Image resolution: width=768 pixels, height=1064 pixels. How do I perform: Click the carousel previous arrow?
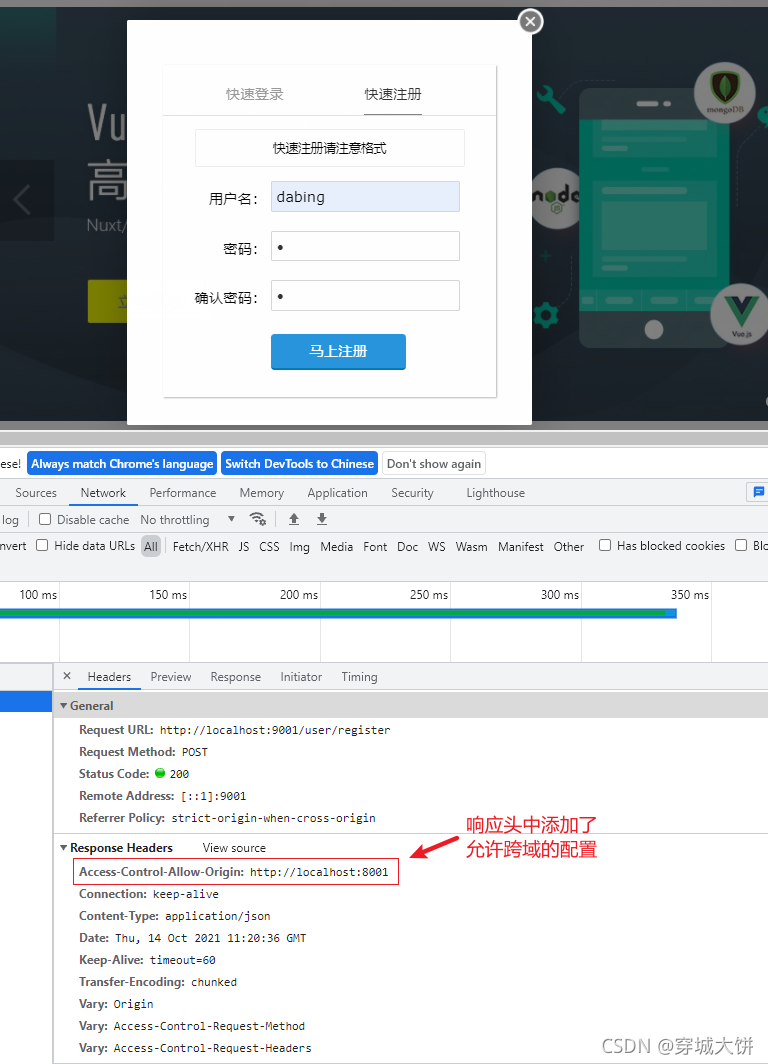[22, 200]
